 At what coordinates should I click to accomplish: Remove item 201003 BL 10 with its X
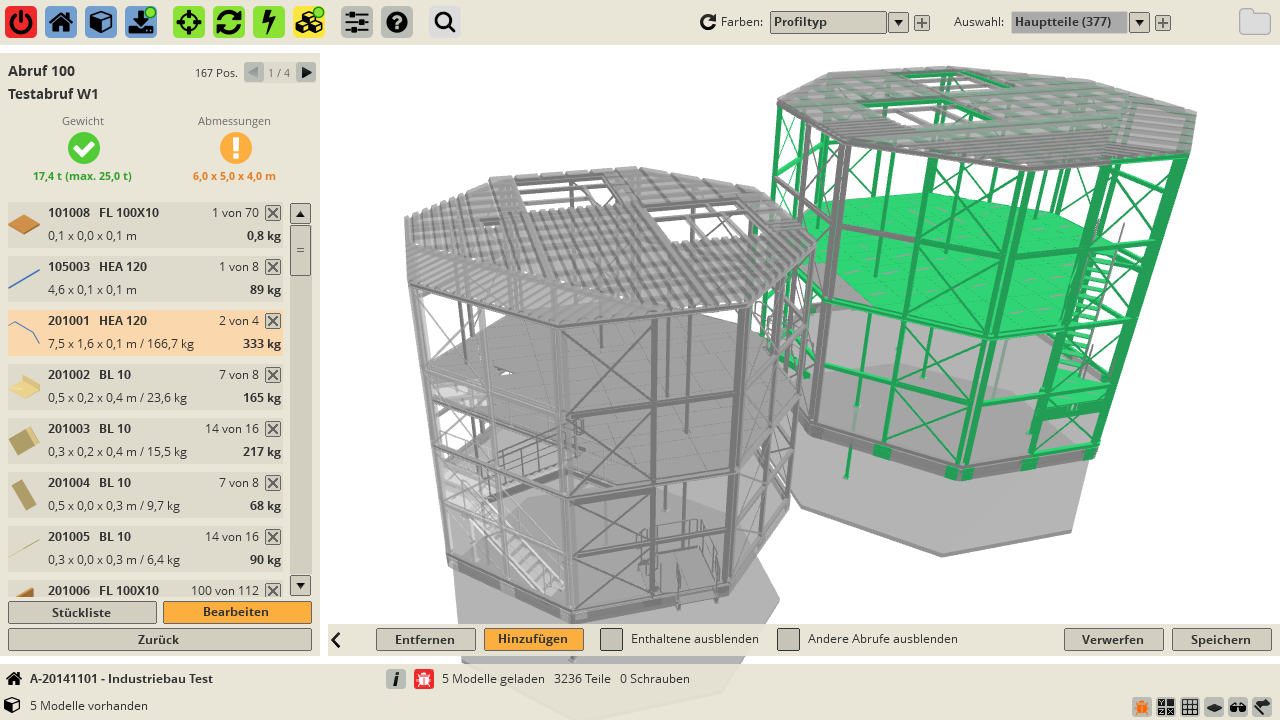click(273, 429)
